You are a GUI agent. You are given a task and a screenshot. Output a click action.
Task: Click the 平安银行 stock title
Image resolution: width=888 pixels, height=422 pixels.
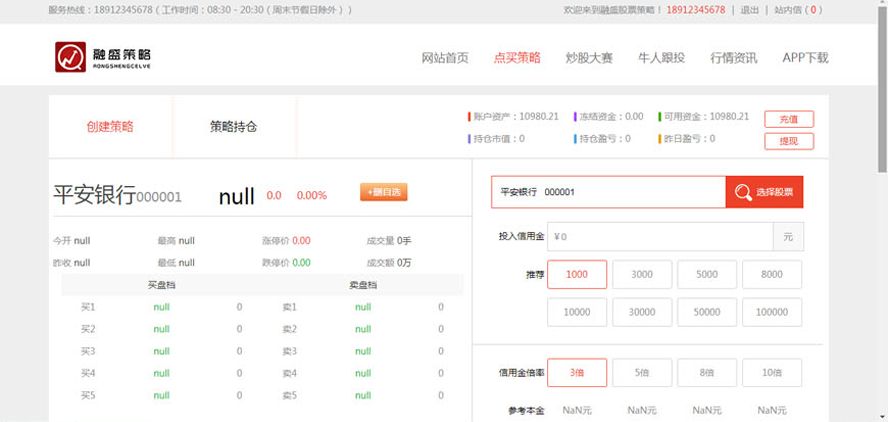95,195
